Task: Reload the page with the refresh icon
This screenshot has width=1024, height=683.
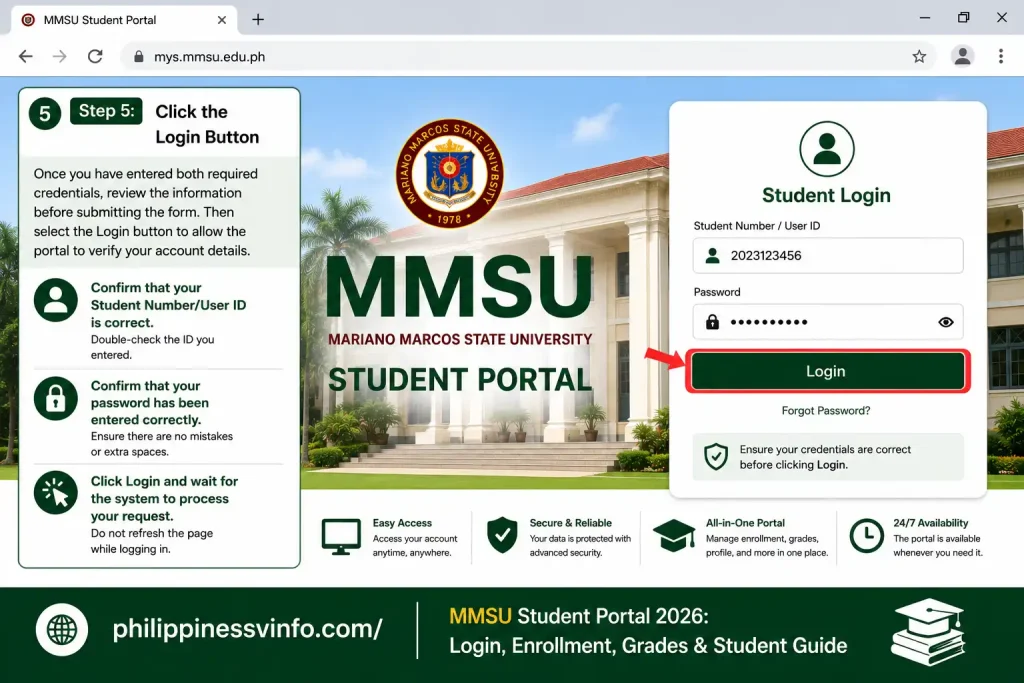Action: [x=95, y=57]
